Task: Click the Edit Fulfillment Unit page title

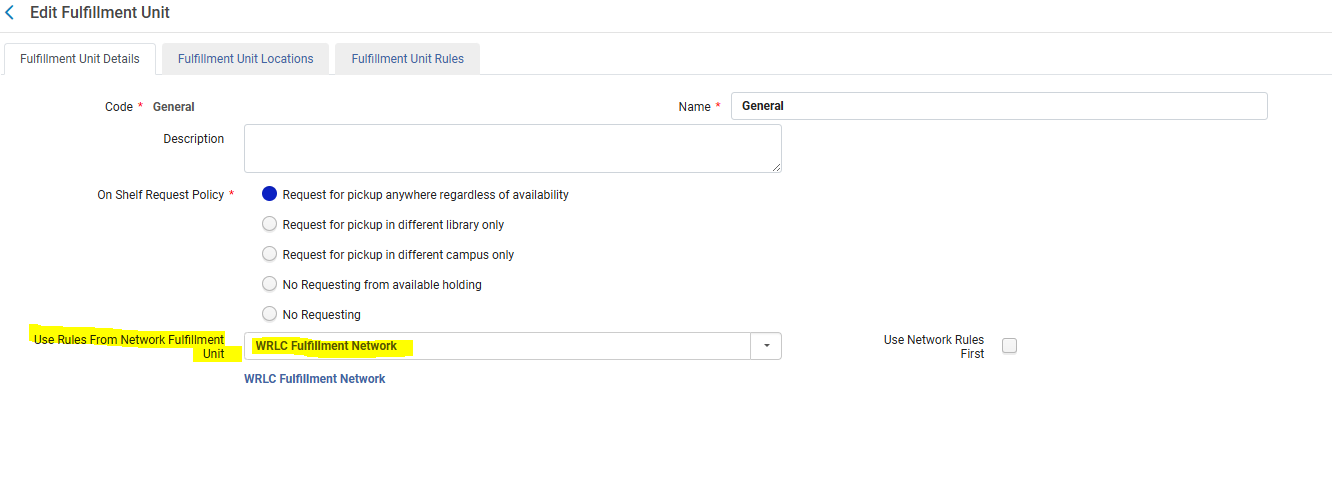Action: [x=100, y=13]
